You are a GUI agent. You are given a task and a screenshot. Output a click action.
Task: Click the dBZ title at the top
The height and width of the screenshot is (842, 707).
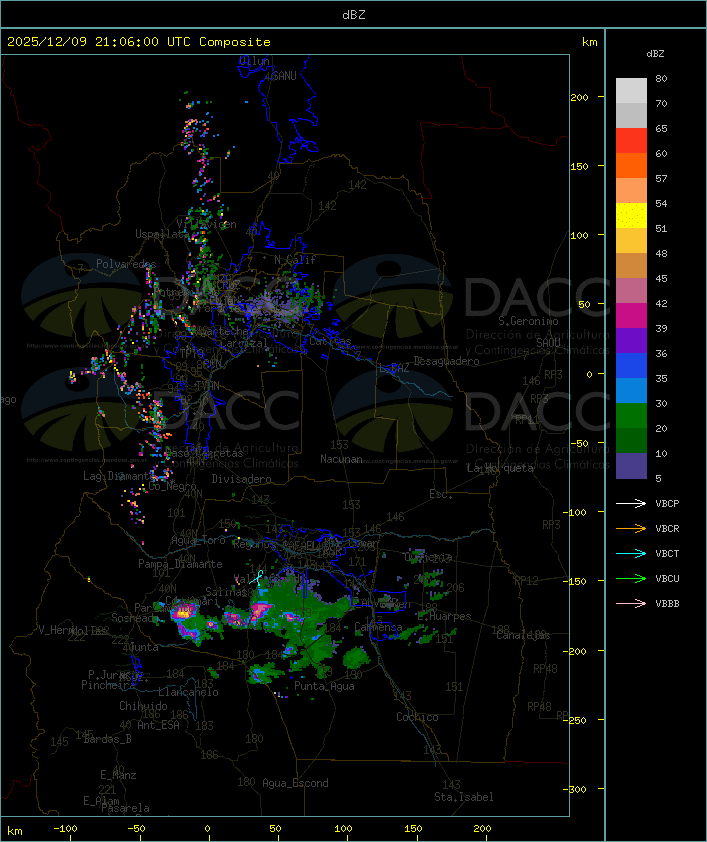coord(354,14)
